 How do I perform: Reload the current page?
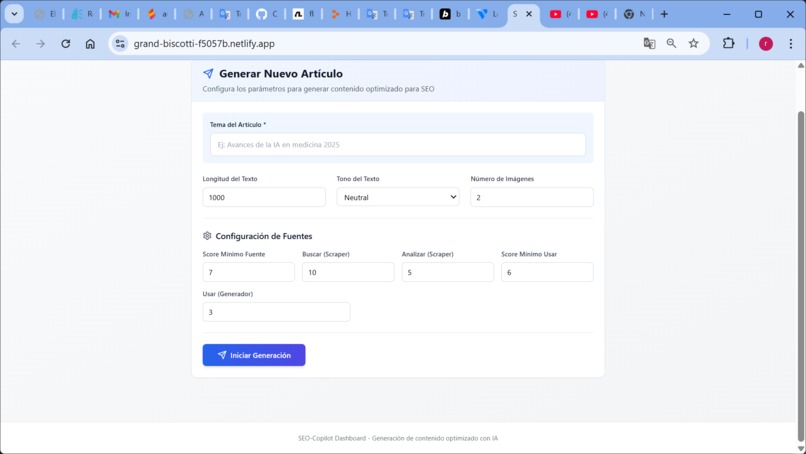65,44
